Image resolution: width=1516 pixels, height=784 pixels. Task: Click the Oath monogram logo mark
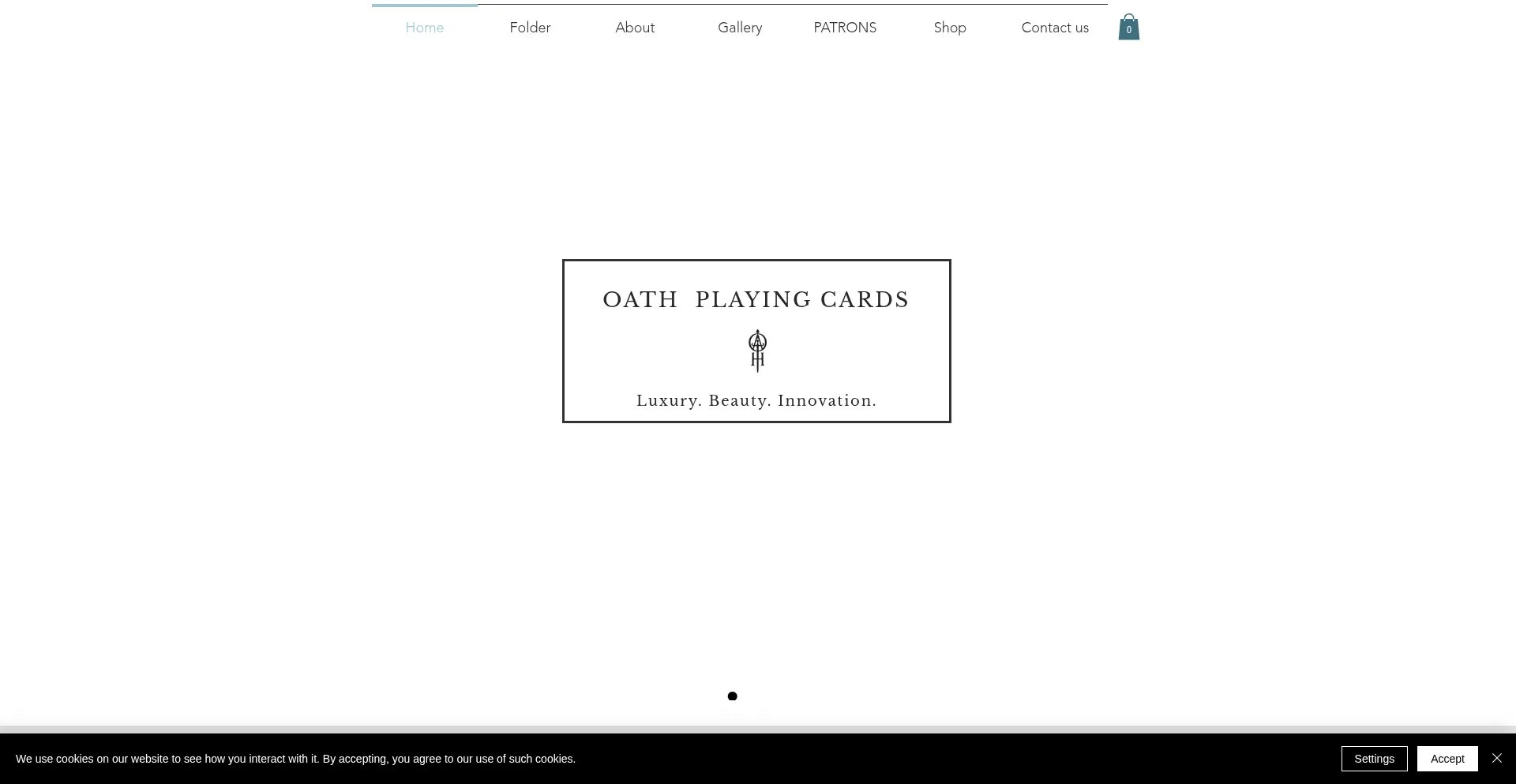tap(756, 351)
